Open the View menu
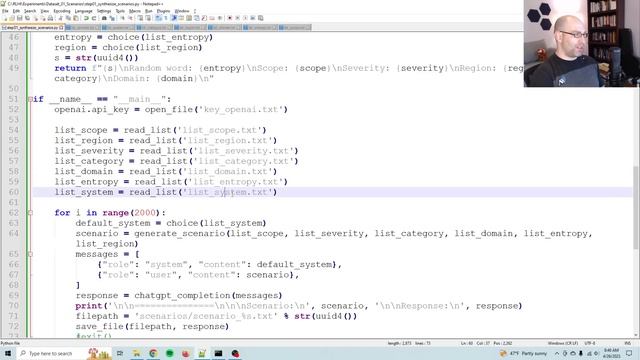Screen dimensions: 640x360 [45, 11]
